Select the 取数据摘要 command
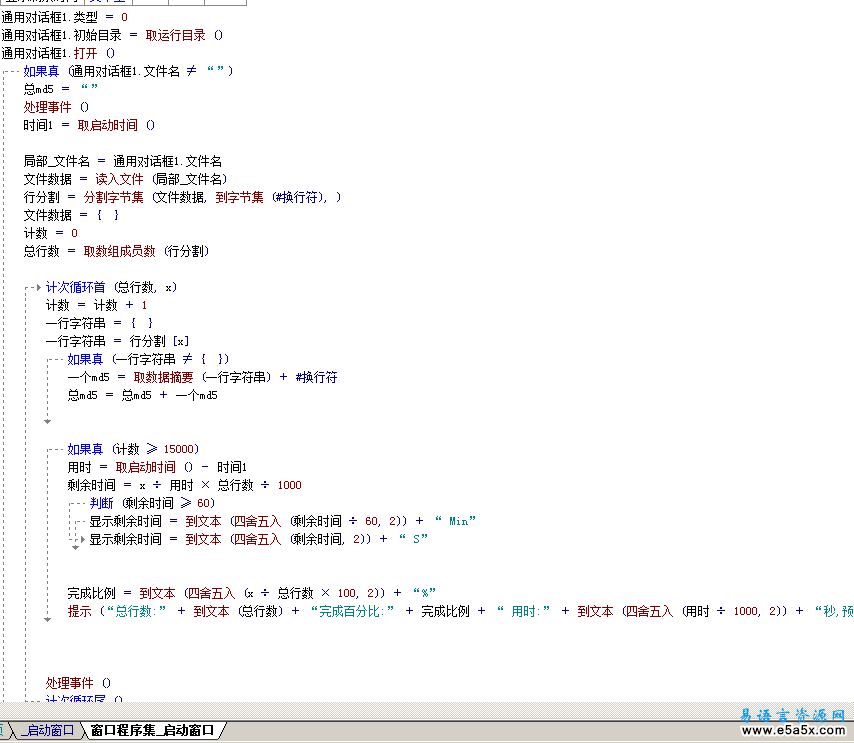 [163, 377]
